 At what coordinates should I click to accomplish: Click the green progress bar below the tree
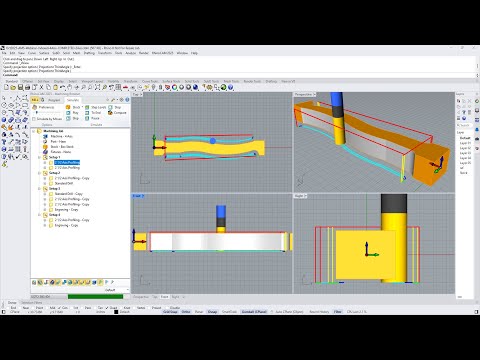click(x=95, y=296)
